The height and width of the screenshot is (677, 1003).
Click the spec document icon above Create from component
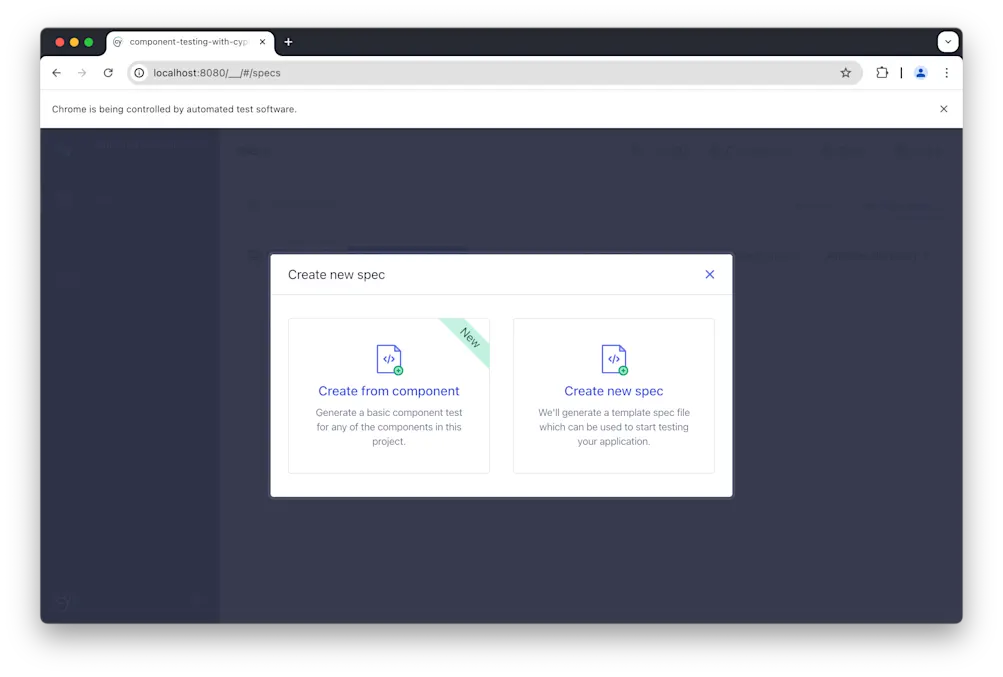tap(388, 358)
